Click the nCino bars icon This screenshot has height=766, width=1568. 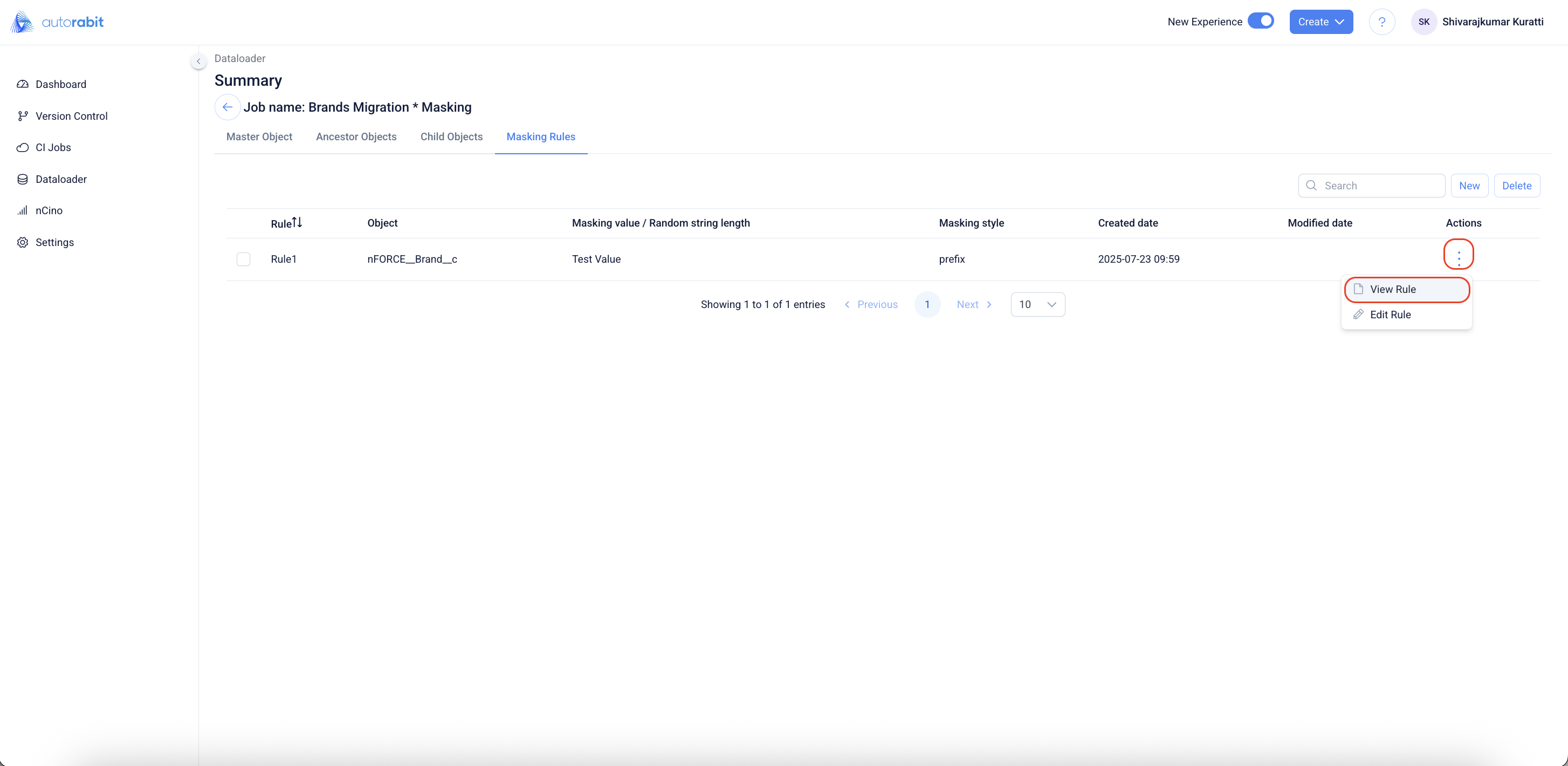[x=23, y=211]
